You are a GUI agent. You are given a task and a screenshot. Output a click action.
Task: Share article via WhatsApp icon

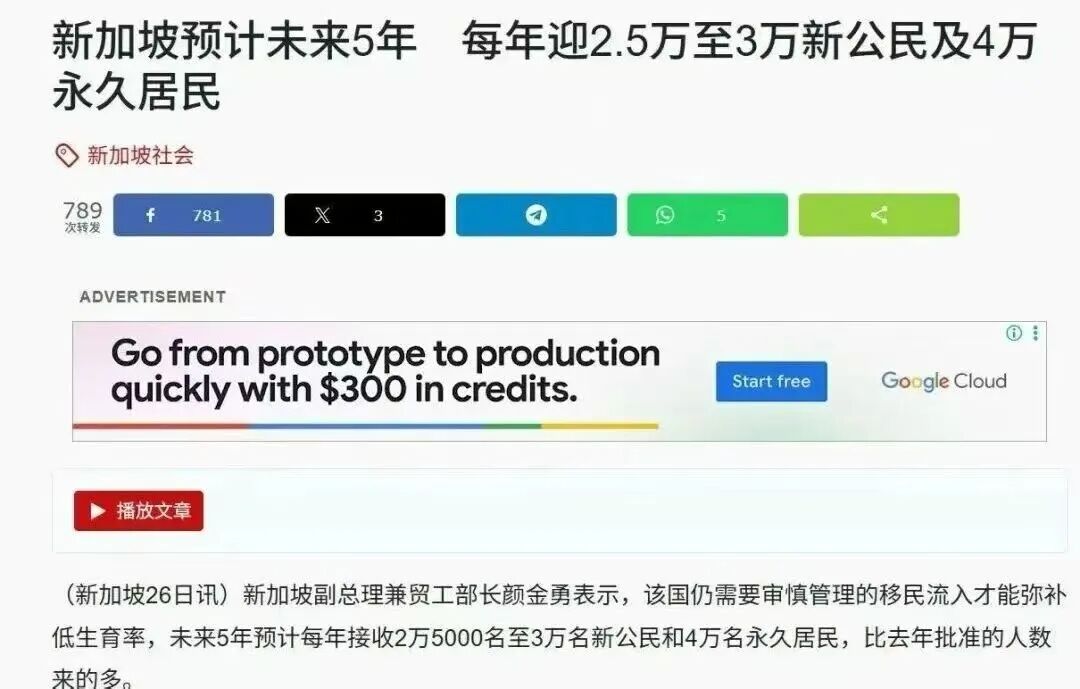click(x=665, y=215)
